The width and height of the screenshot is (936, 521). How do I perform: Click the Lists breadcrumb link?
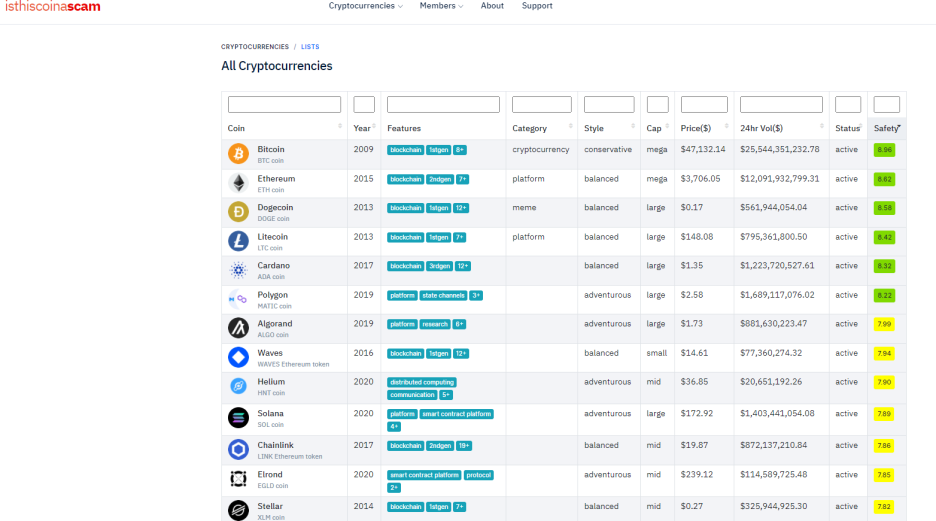tap(310, 47)
